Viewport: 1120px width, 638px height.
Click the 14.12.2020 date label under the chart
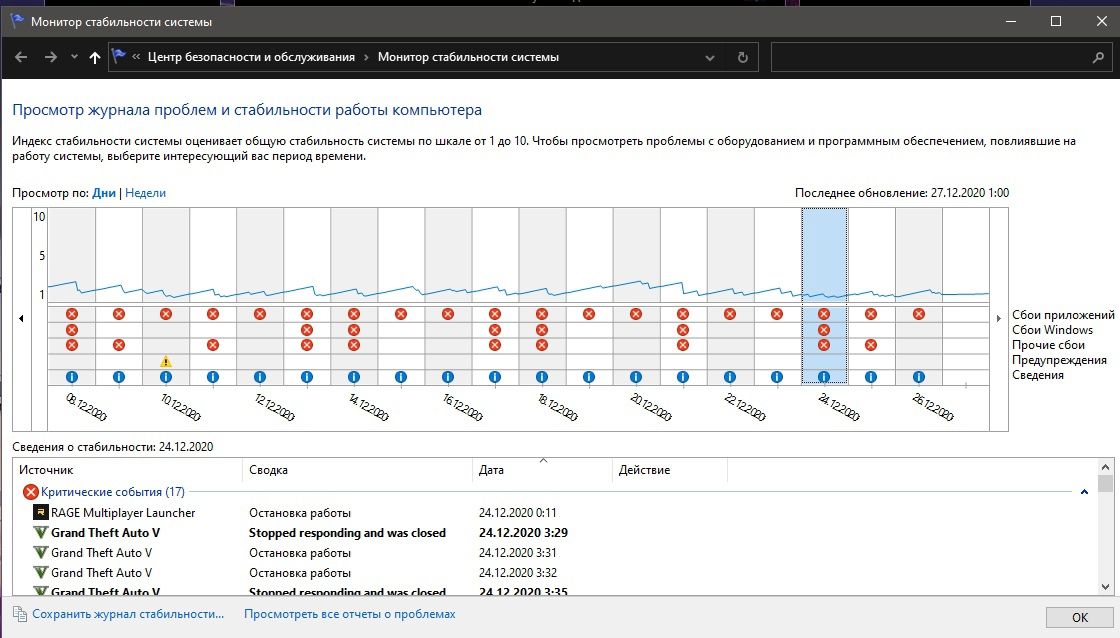click(369, 407)
